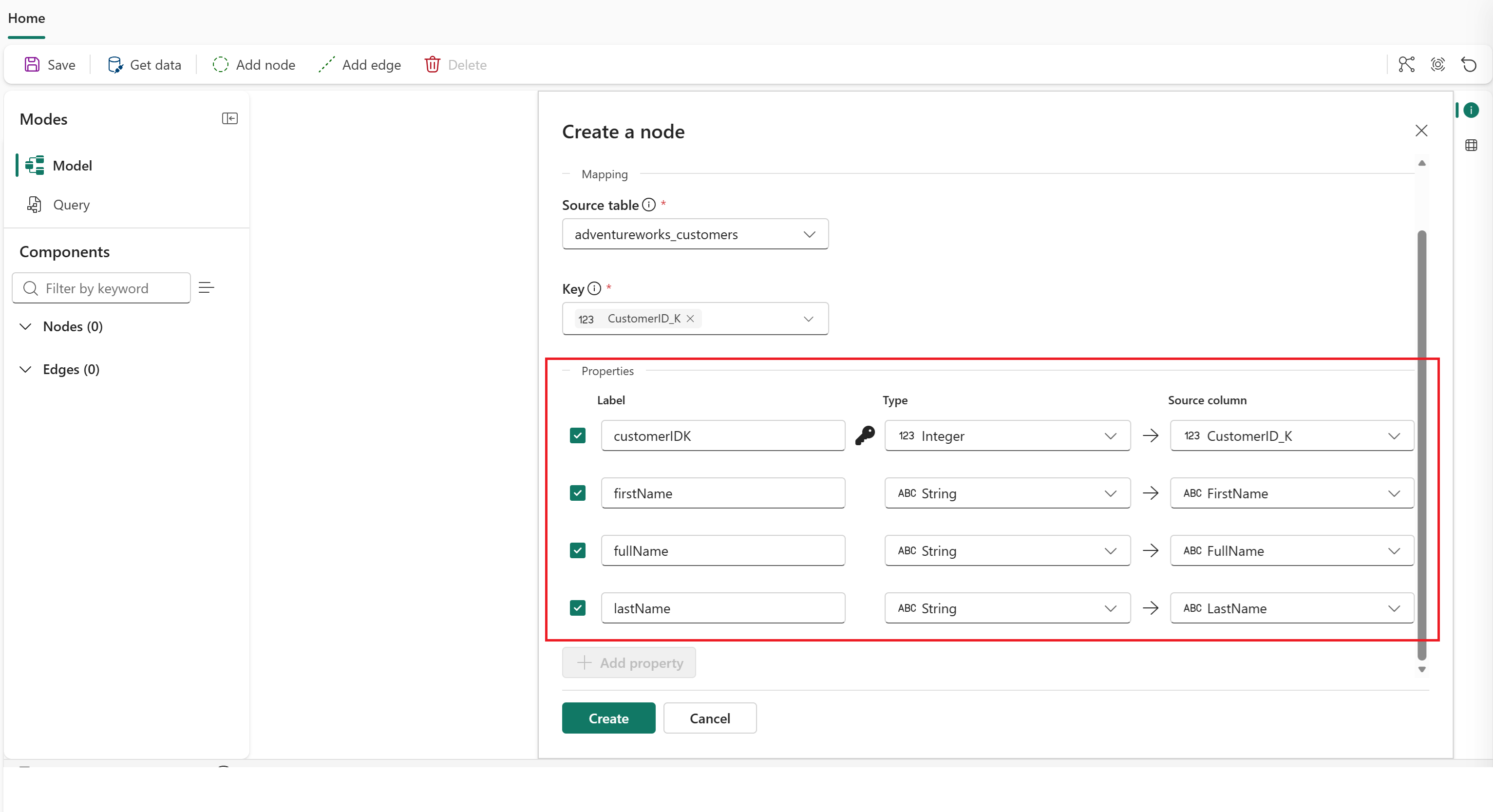Open the String type dropdown for firstName

tap(1007, 492)
